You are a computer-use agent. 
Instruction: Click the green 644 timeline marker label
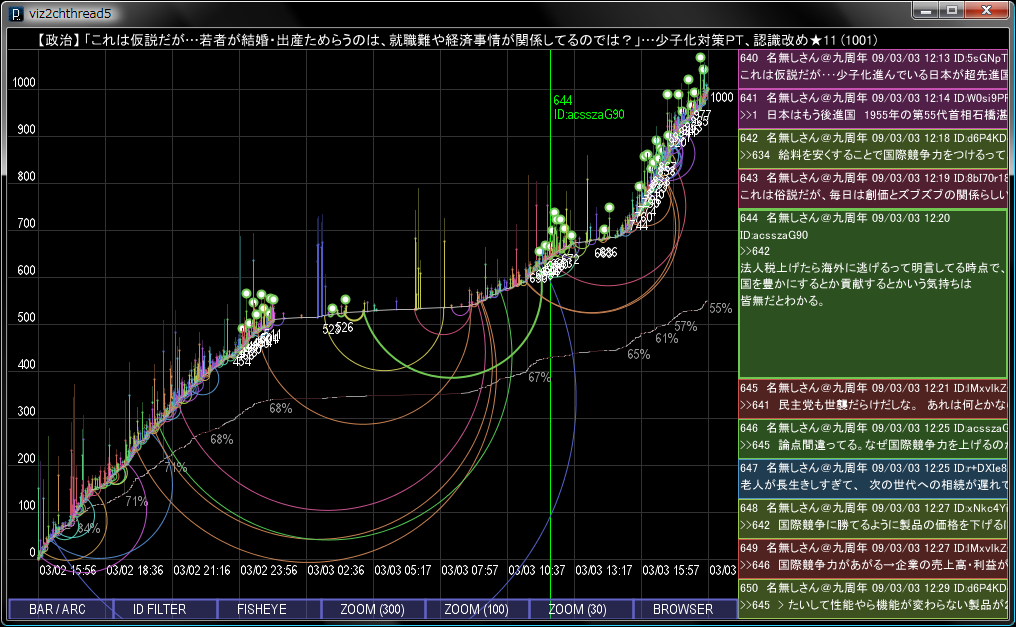click(x=562, y=101)
